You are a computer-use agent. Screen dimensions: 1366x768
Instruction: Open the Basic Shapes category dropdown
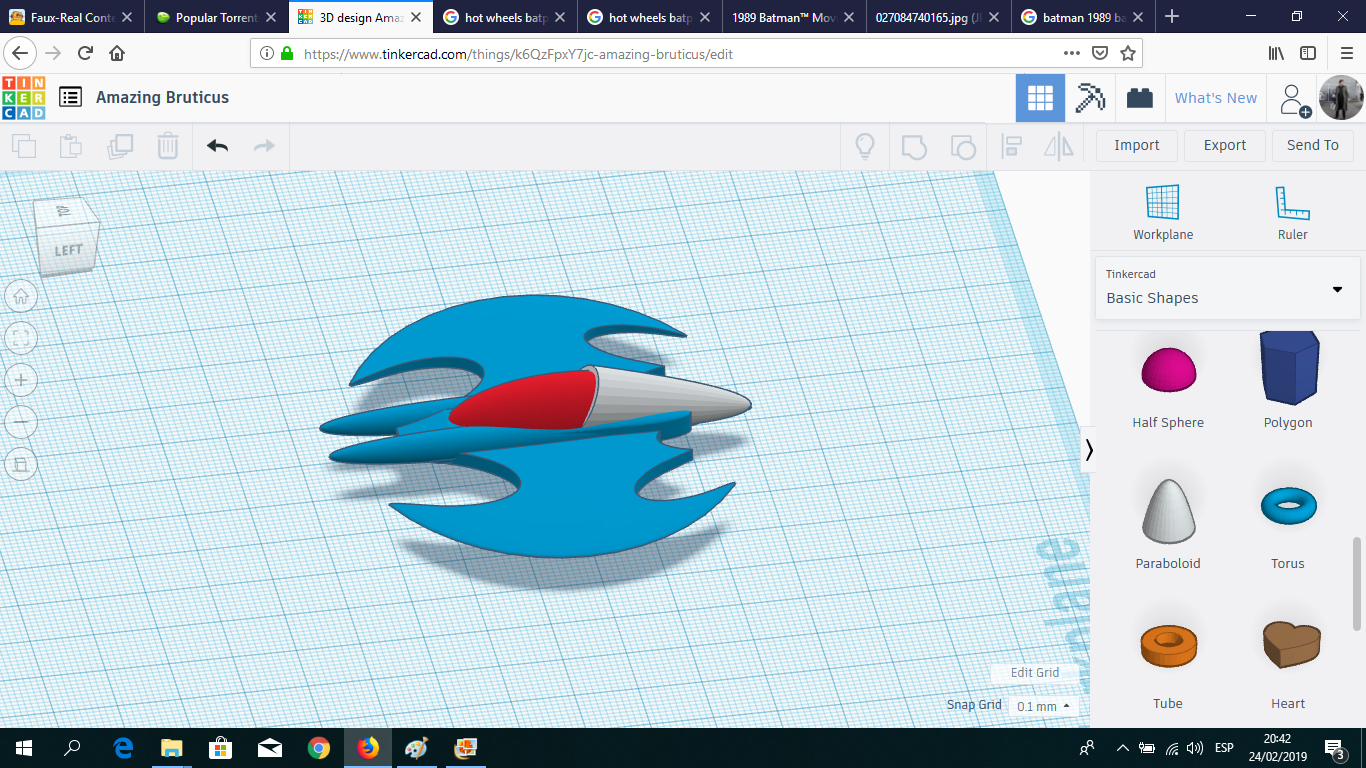point(1227,288)
